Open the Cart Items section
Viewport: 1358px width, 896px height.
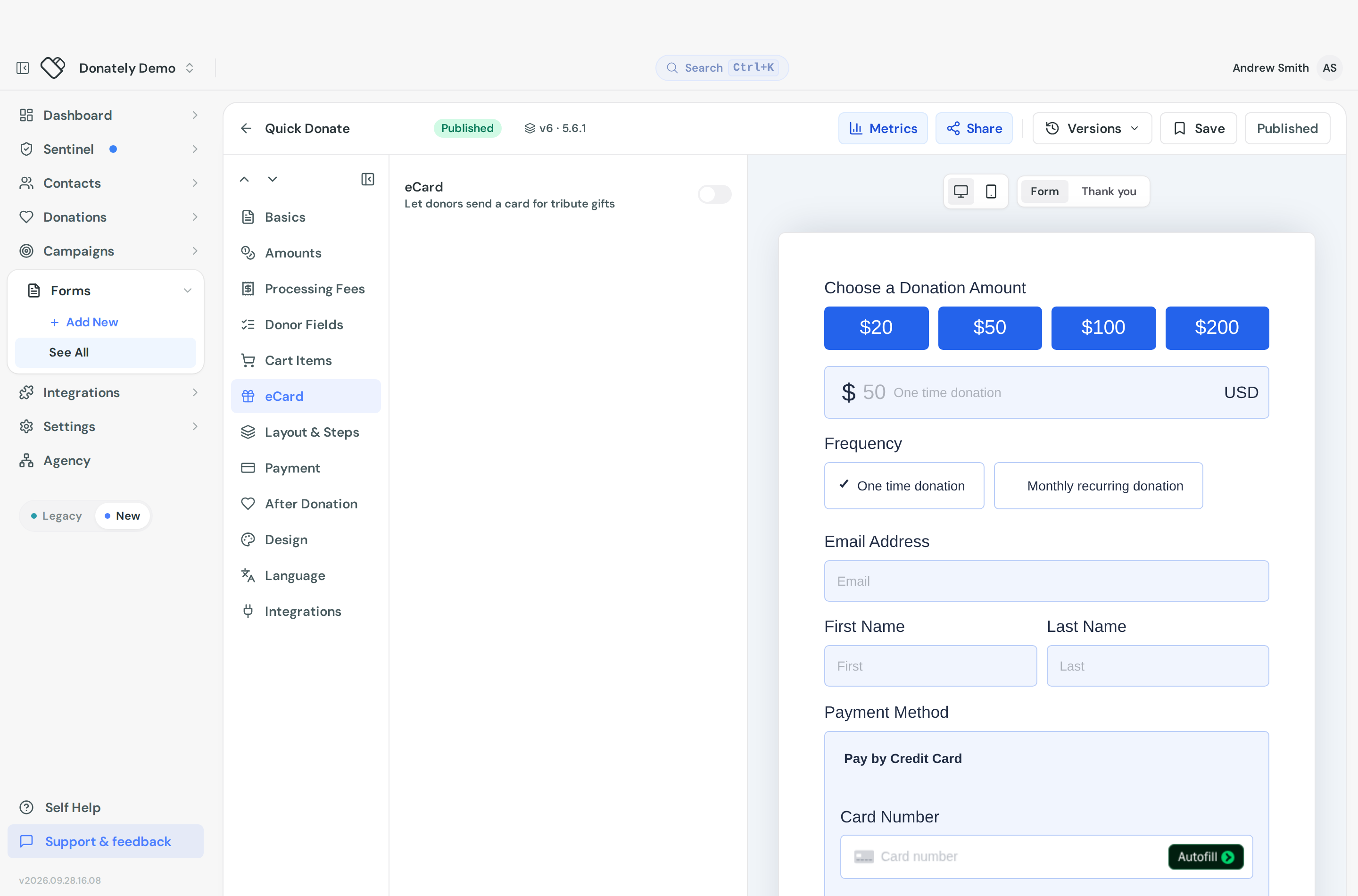[306, 361]
